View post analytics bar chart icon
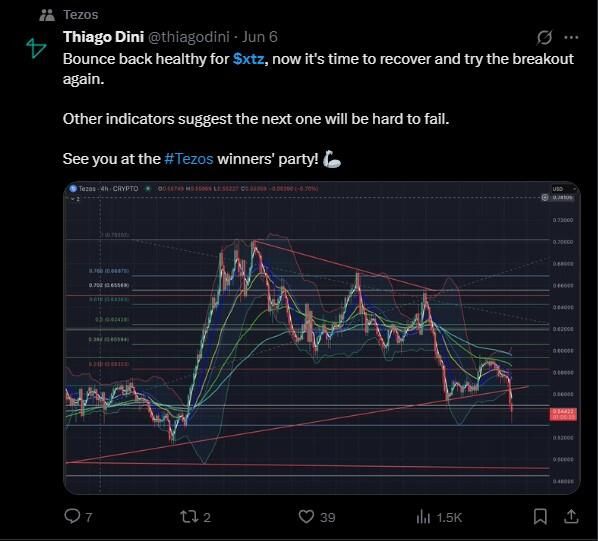 tap(423, 517)
